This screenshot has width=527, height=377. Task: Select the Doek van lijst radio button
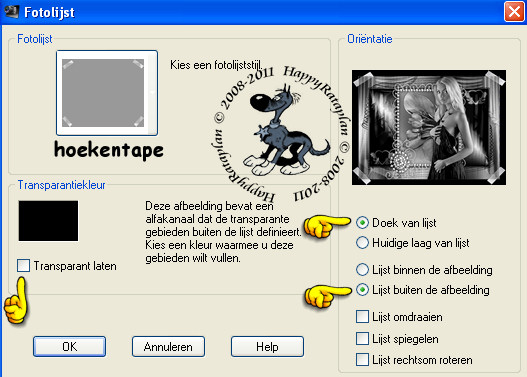(x=362, y=222)
